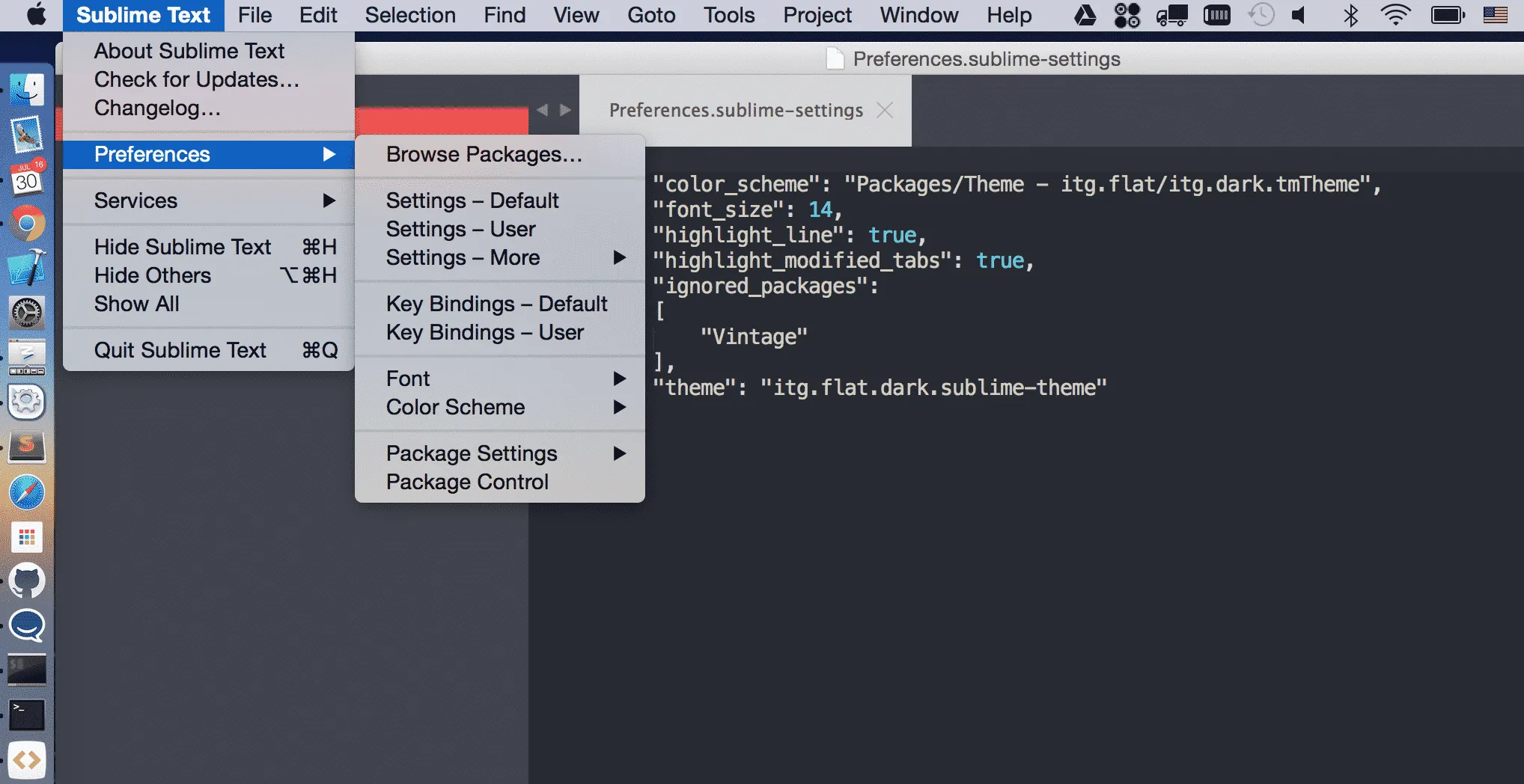Open Safari from the dock
The image size is (1524, 784).
(27, 492)
